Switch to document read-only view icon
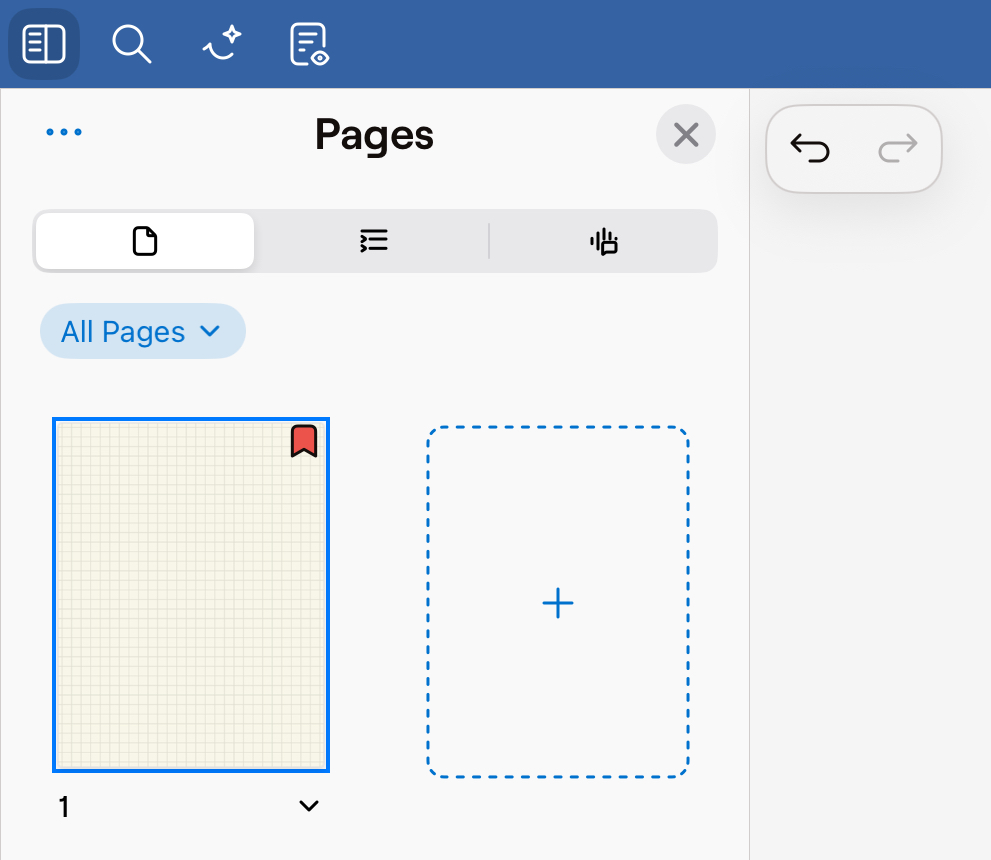Viewport: 991px width, 860px height. click(309, 44)
